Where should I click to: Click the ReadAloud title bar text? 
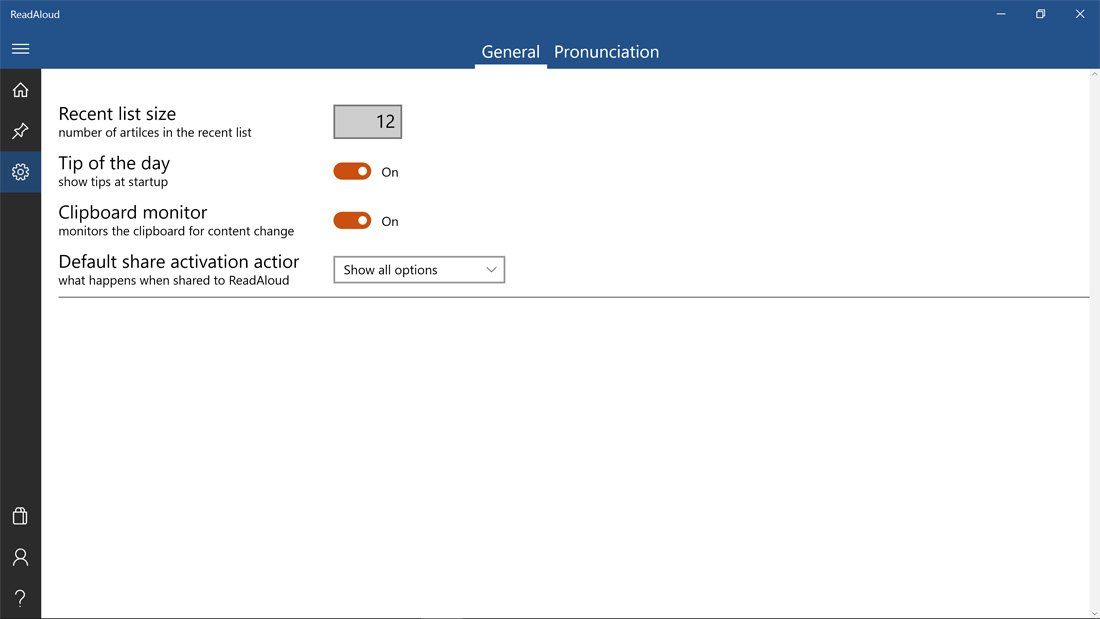pos(36,13)
